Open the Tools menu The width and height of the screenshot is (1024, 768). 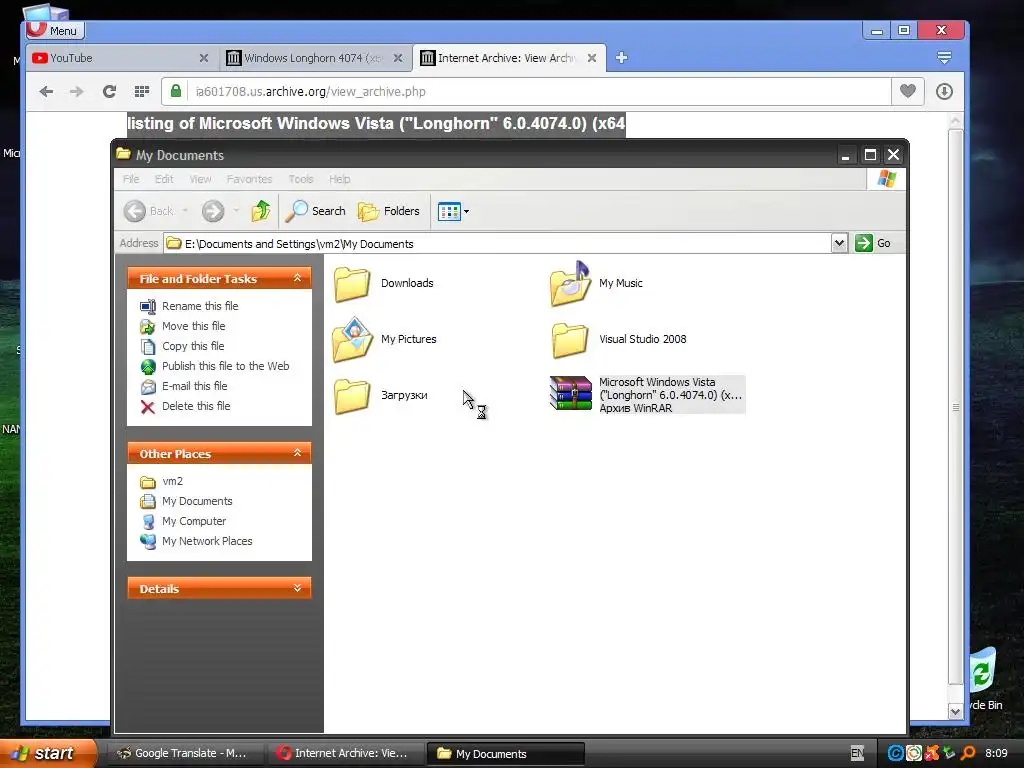click(300, 179)
